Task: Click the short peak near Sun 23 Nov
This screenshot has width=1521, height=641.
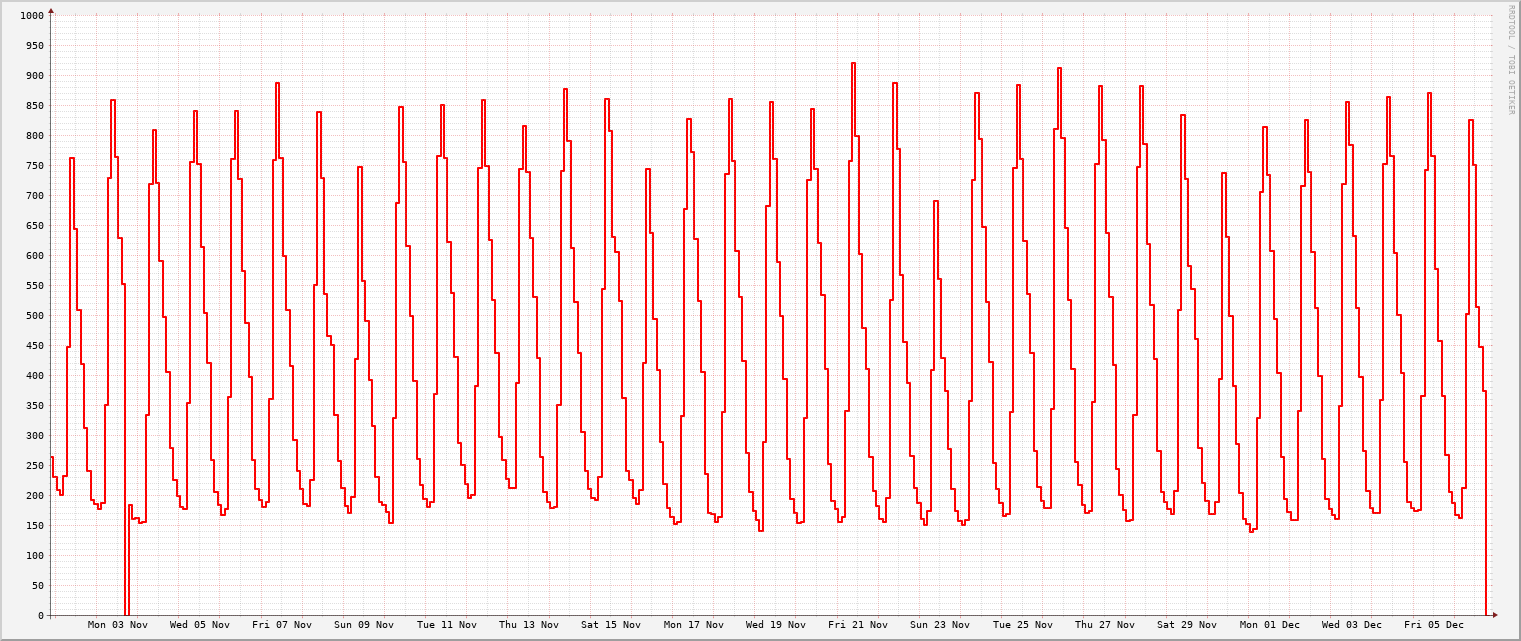Action: click(938, 205)
